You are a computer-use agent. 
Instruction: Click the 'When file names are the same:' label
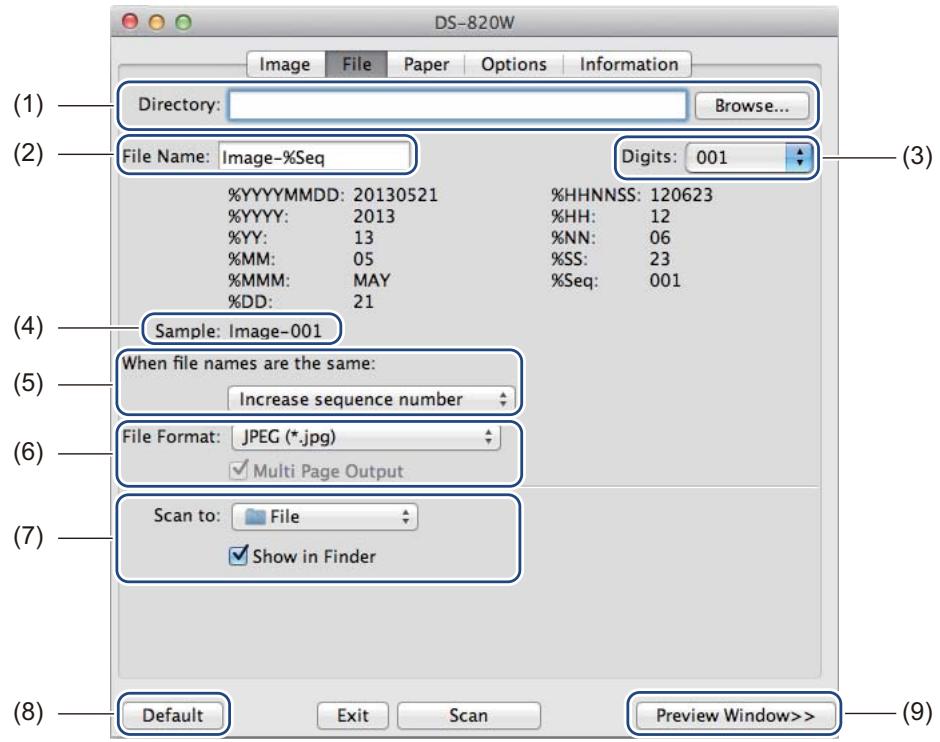249,363
